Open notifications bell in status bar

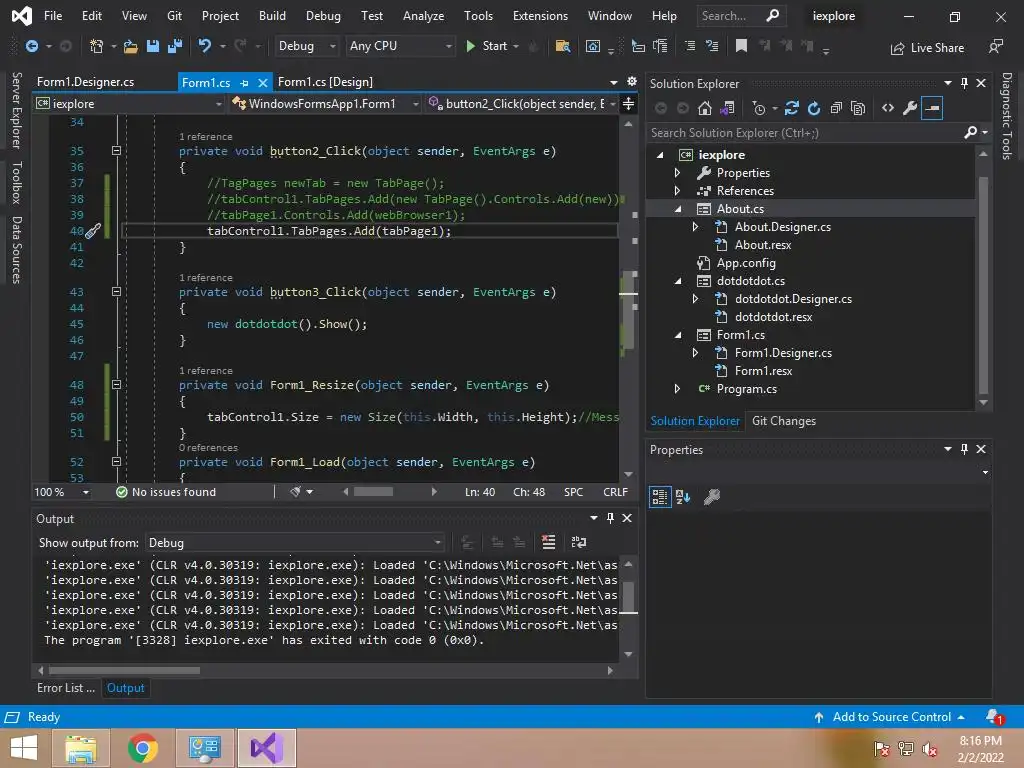(x=994, y=717)
